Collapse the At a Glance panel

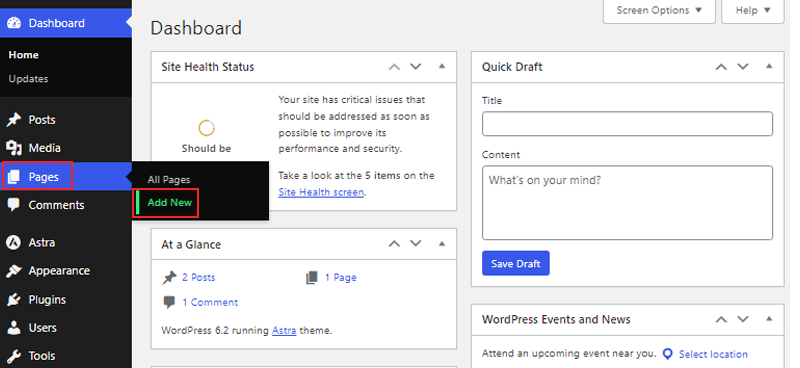[442, 244]
